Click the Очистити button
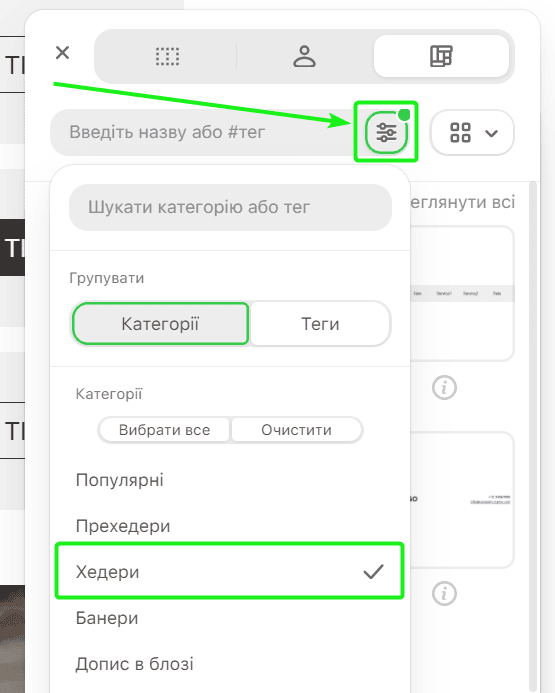The height and width of the screenshot is (693, 555). point(296,430)
